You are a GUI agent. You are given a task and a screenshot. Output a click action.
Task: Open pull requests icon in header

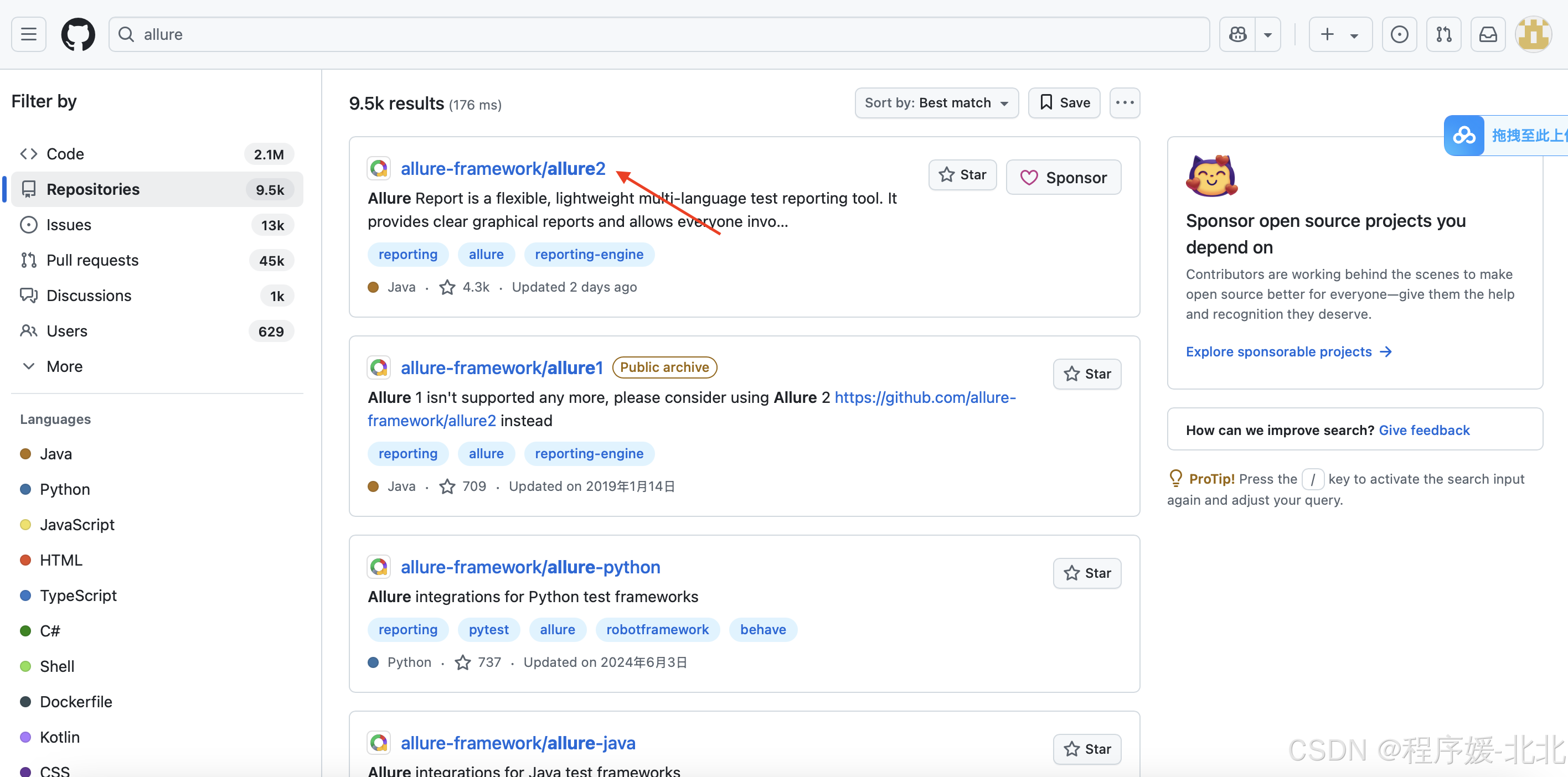coord(1444,34)
